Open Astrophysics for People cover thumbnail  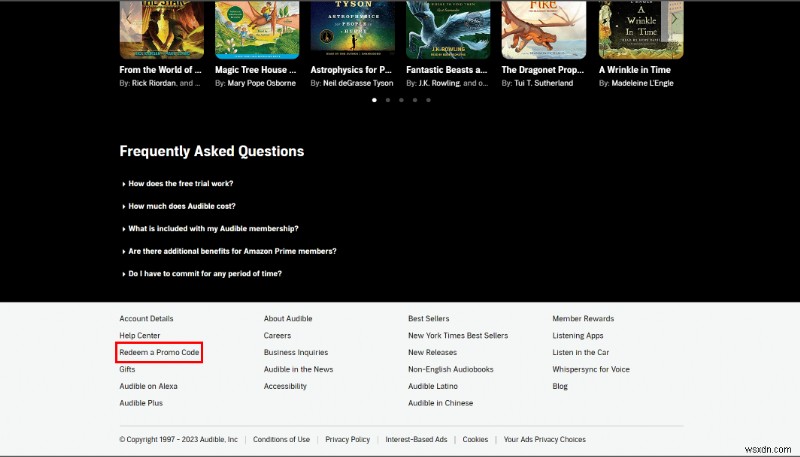(x=353, y=30)
